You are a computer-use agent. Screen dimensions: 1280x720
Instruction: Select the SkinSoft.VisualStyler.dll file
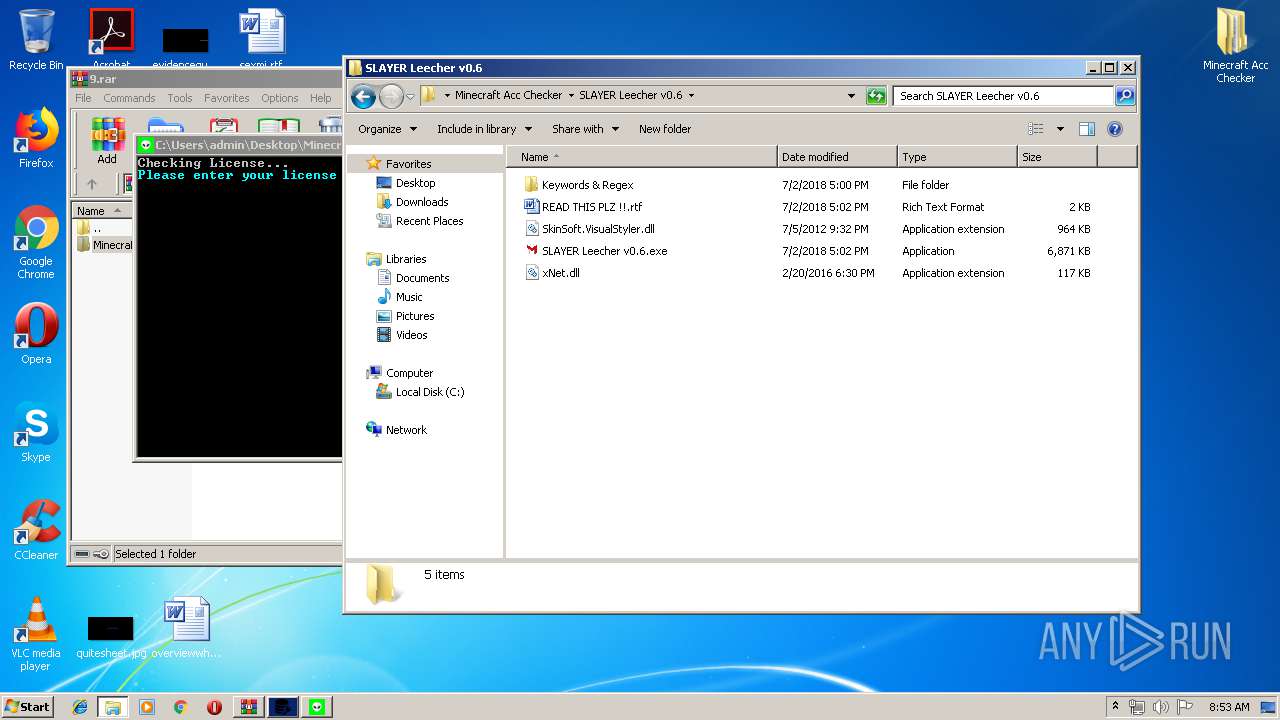tap(598, 229)
